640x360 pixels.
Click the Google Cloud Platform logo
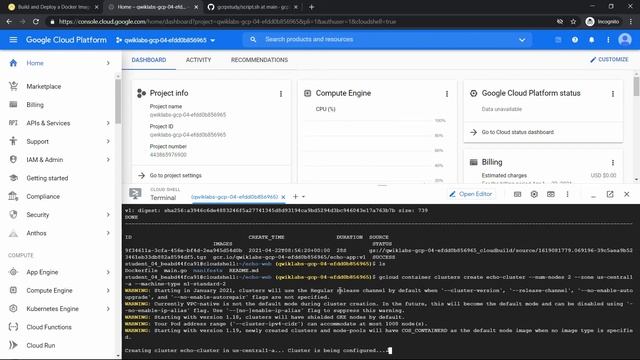[x=66, y=40]
